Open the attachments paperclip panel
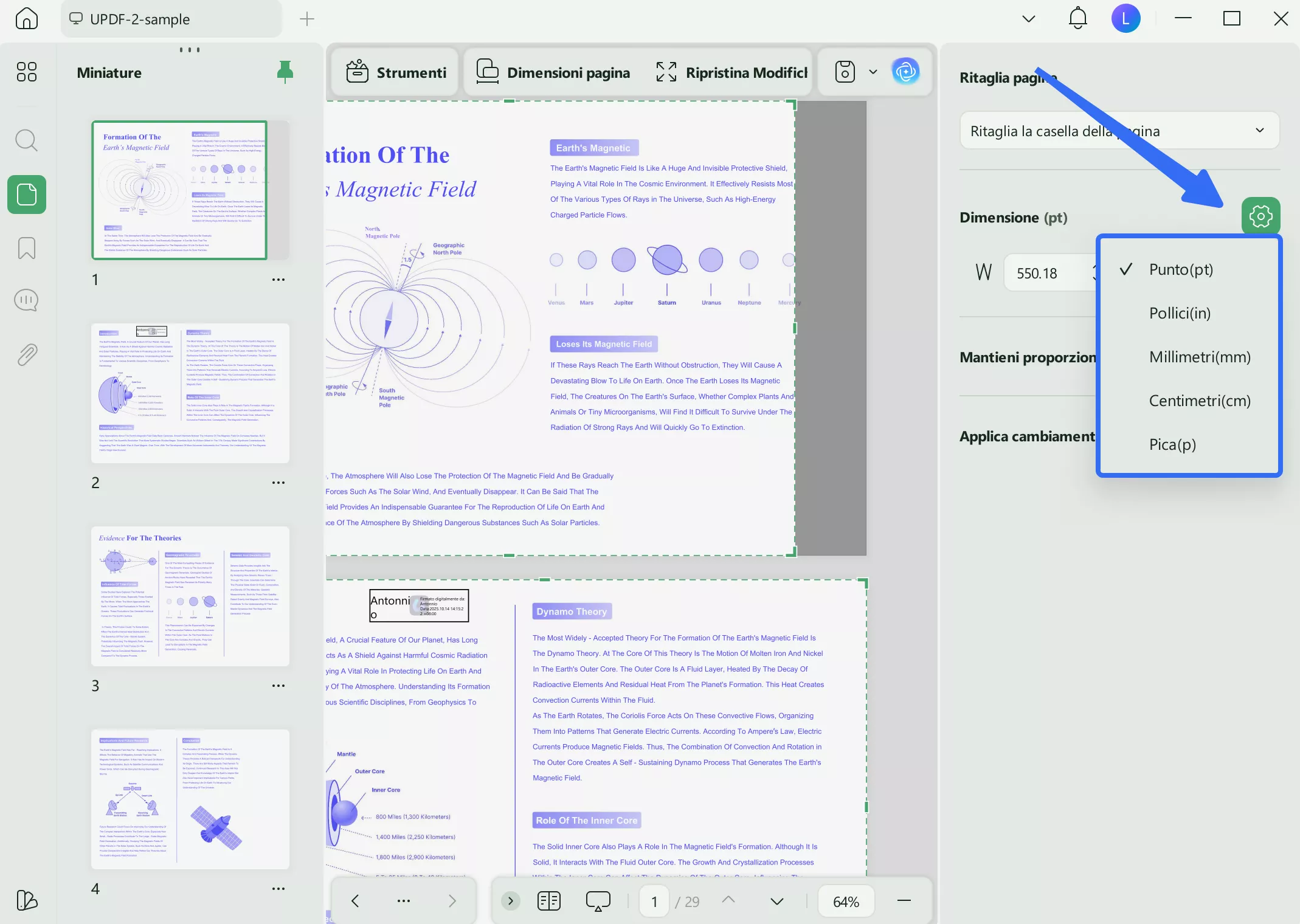Image resolution: width=1300 pixels, height=924 pixels. tap(27, 354)
